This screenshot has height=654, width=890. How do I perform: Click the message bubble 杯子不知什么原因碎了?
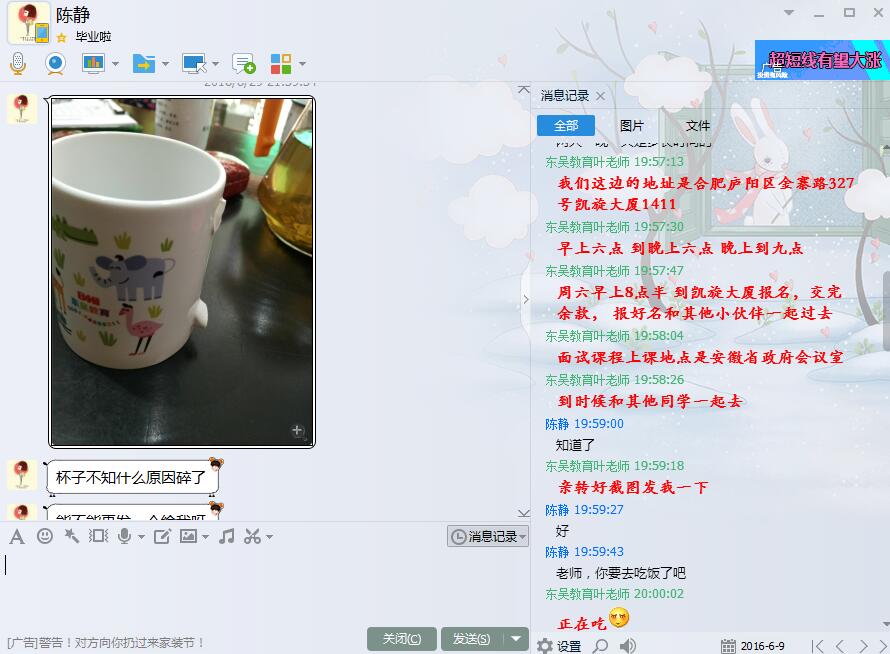[x=132, y=477]
